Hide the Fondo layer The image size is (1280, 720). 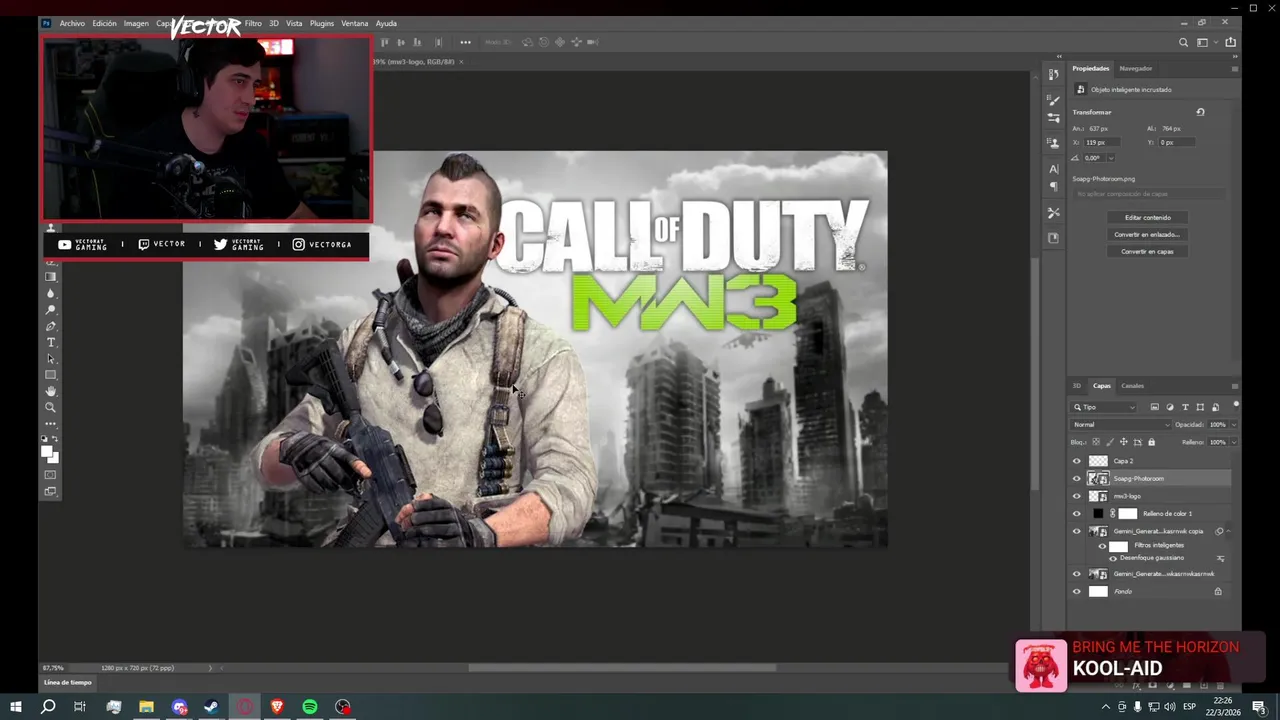click(1077, 592)
